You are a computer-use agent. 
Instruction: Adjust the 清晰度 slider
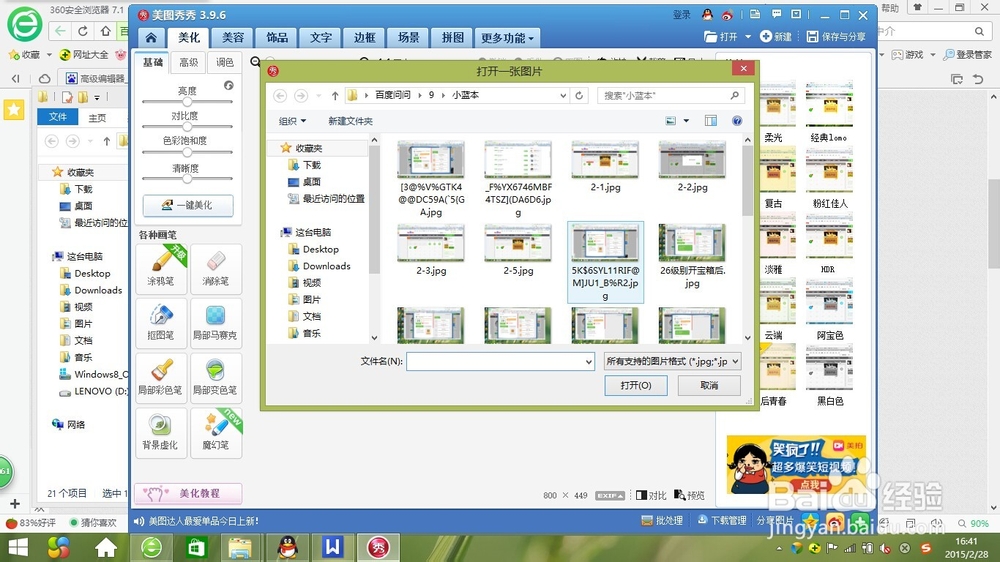tap(187, 179)
